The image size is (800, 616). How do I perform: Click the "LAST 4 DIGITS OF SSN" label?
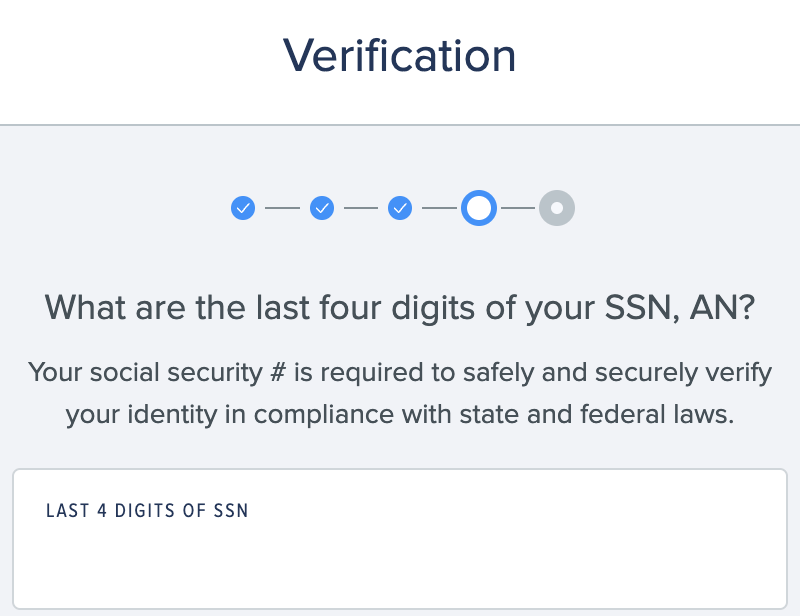(147, 511)
